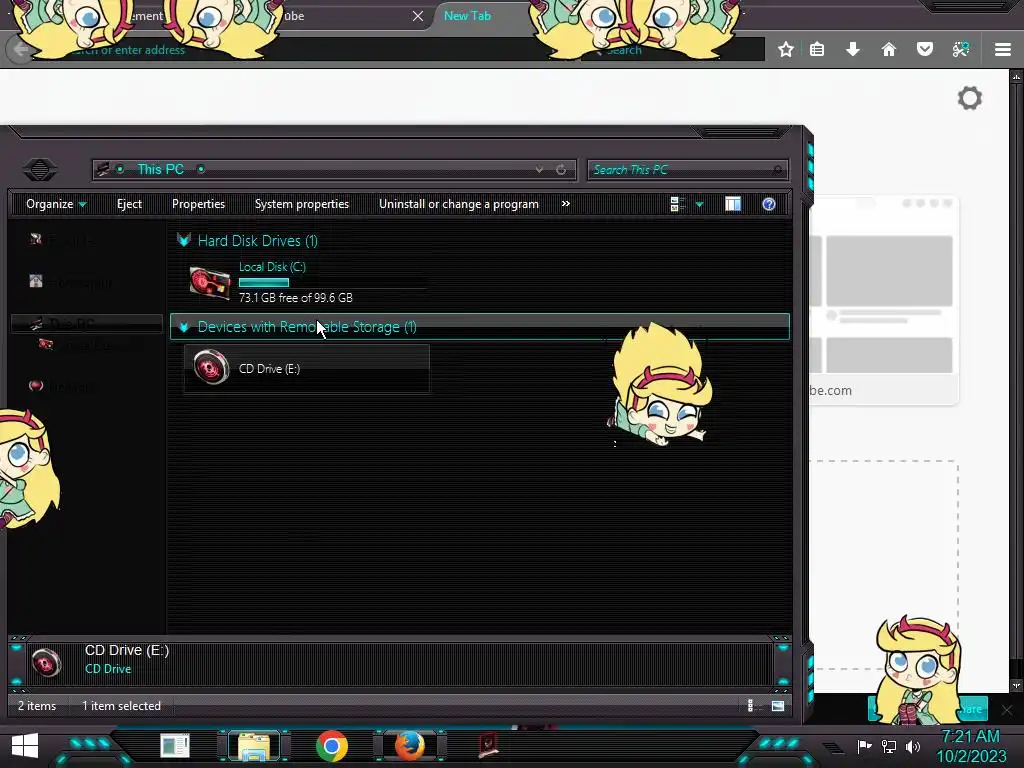Open the red app on the taskbar
Screen dimensions: 1024x768
[x=488, y=745]
